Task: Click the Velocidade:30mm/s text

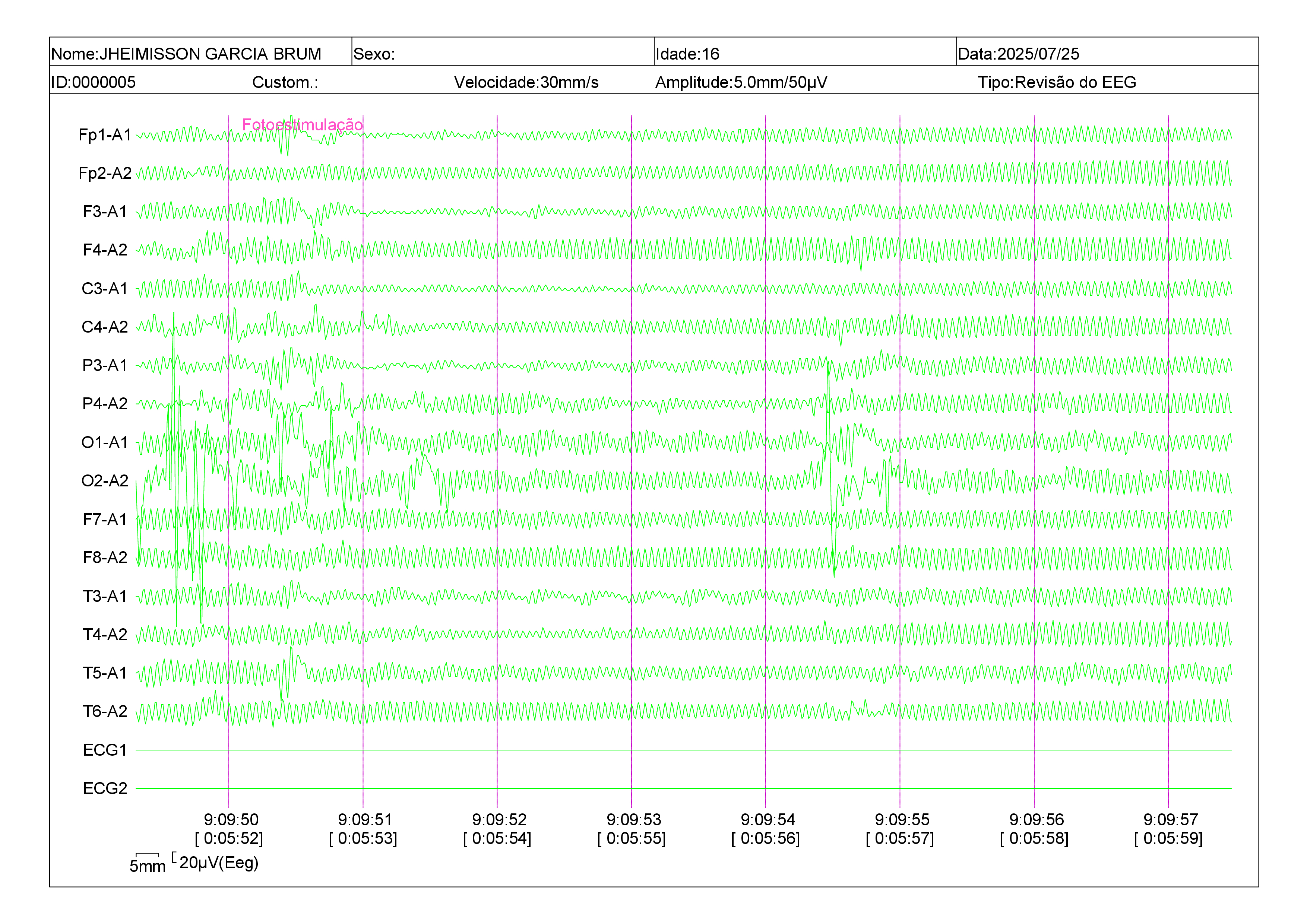Action: point(526,82)
